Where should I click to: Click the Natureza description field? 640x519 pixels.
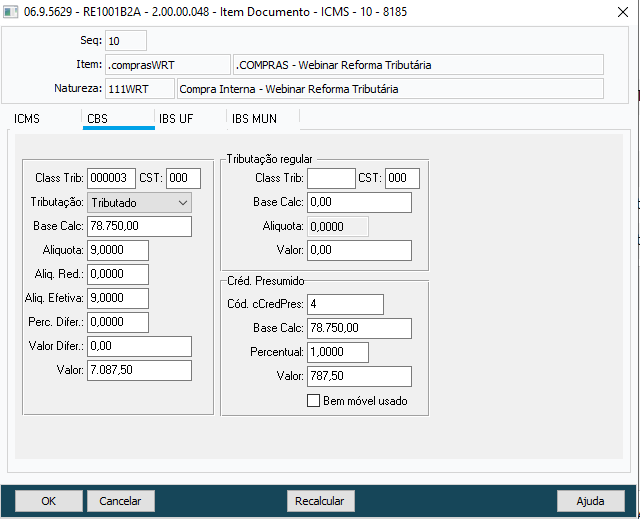point(390,89)
